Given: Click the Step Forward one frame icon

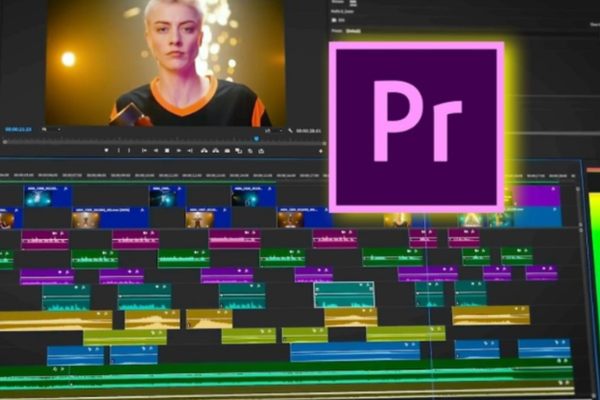Looking at the screenshot, I should click(179, 150).
